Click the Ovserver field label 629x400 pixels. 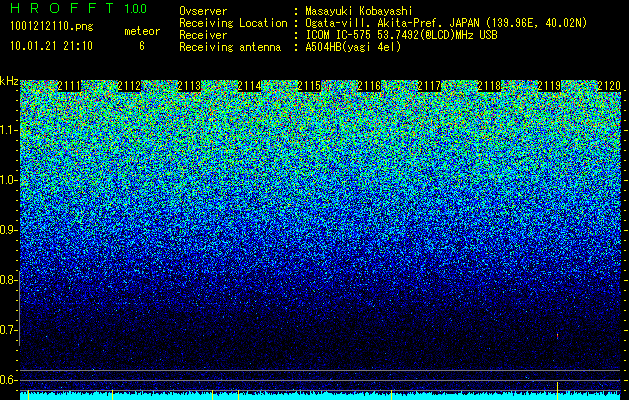(203, 11)
